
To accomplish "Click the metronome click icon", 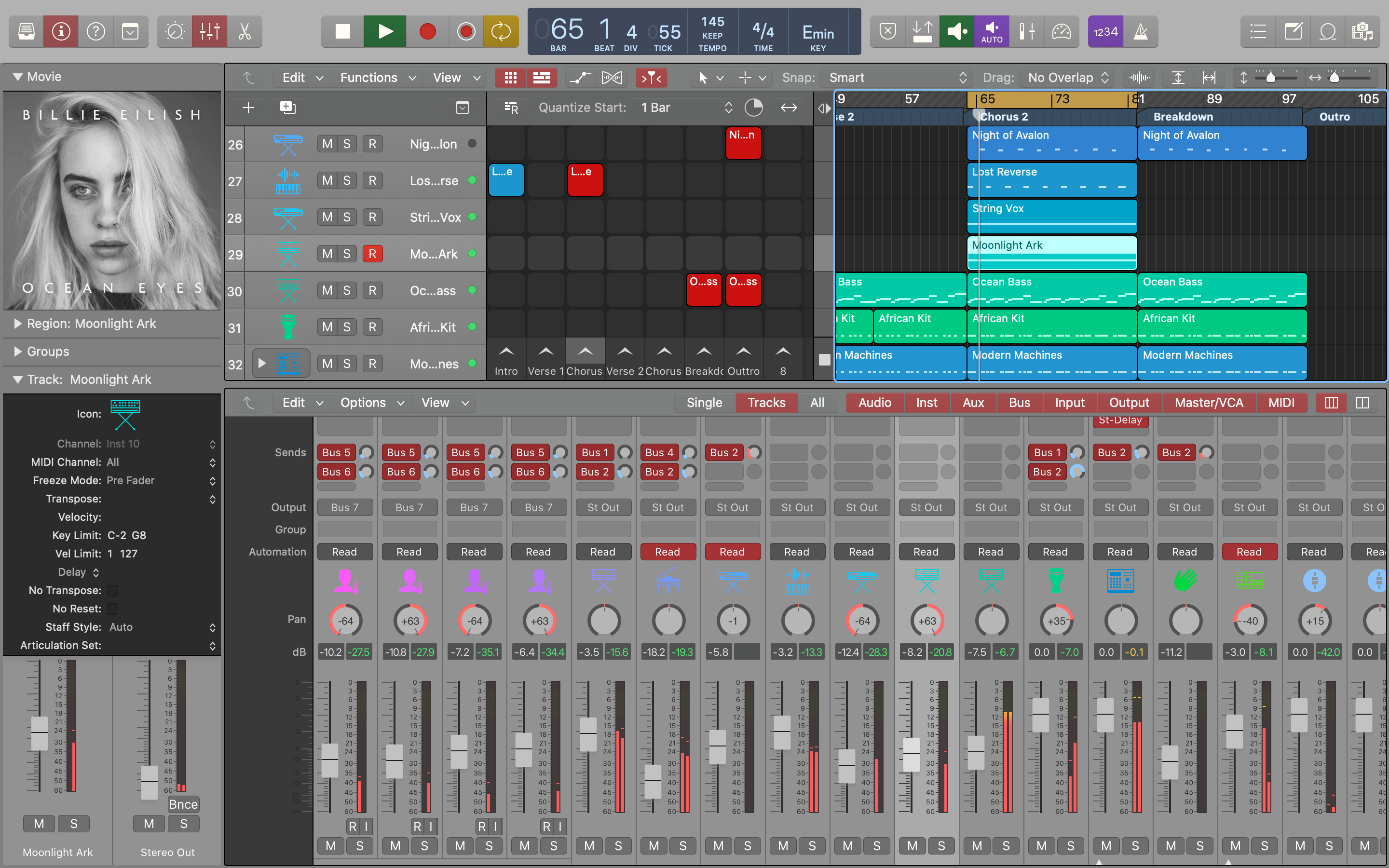I will (1141, 31).
